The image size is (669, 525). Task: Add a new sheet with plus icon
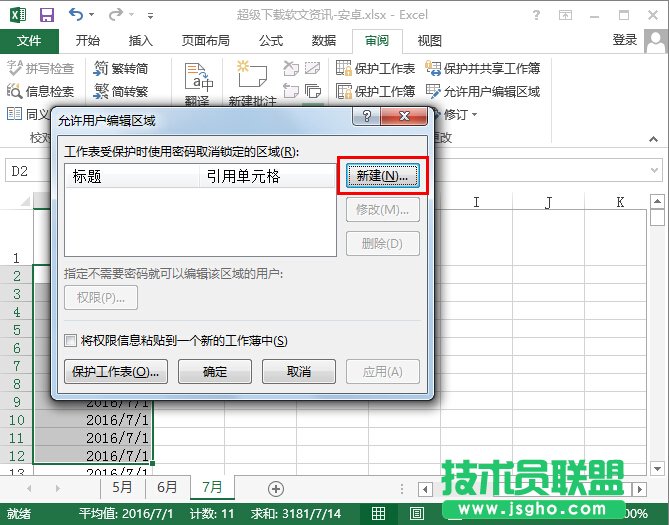pyautogui.click(x=276, y=488)
